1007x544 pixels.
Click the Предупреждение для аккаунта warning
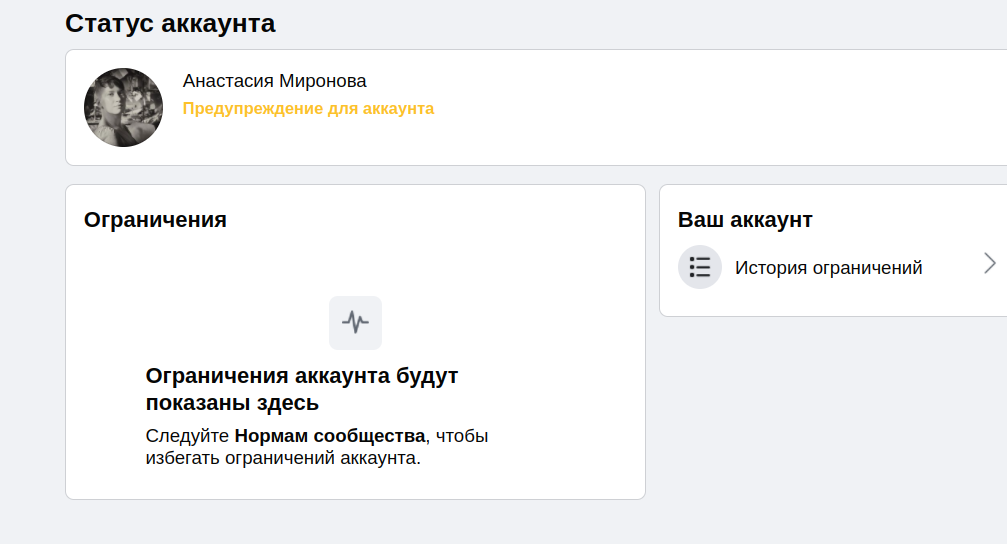[308, 109]
